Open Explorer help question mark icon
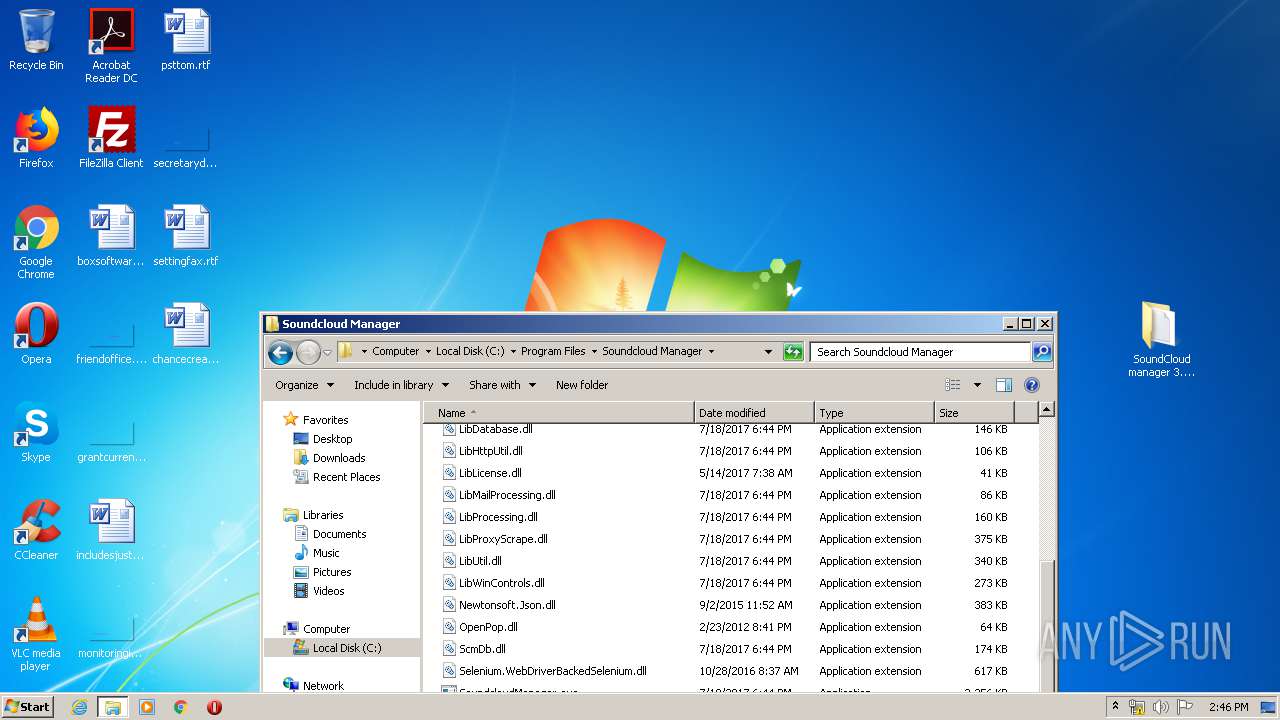This screenshot has width=1280, height=720. click(x=1032, y=385)
